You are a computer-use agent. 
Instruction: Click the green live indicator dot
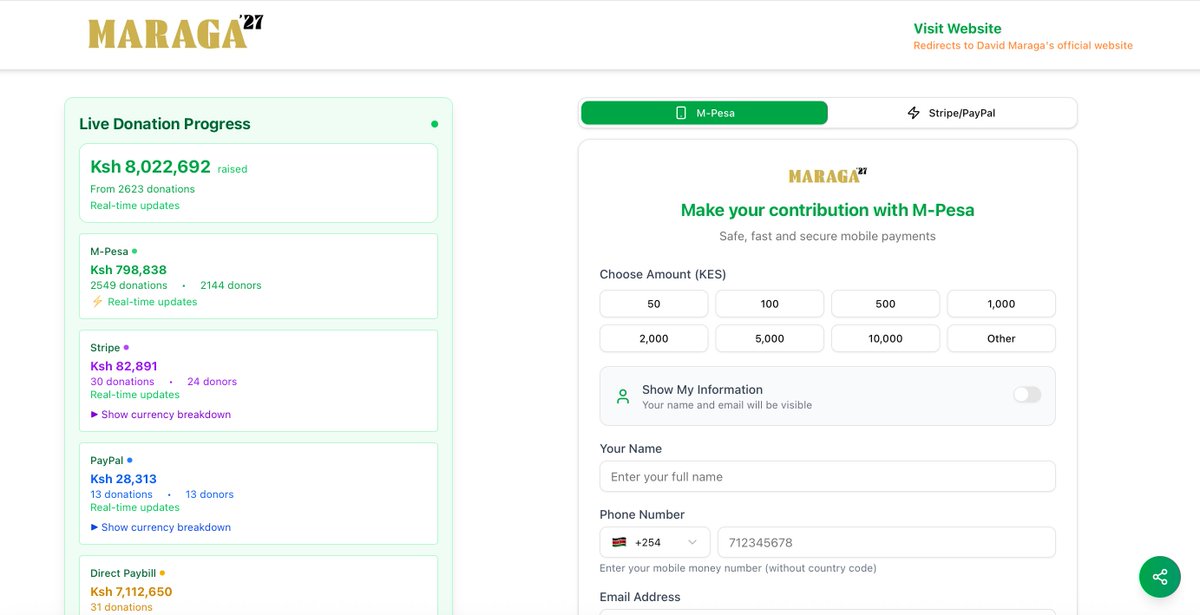pos(434,124)
